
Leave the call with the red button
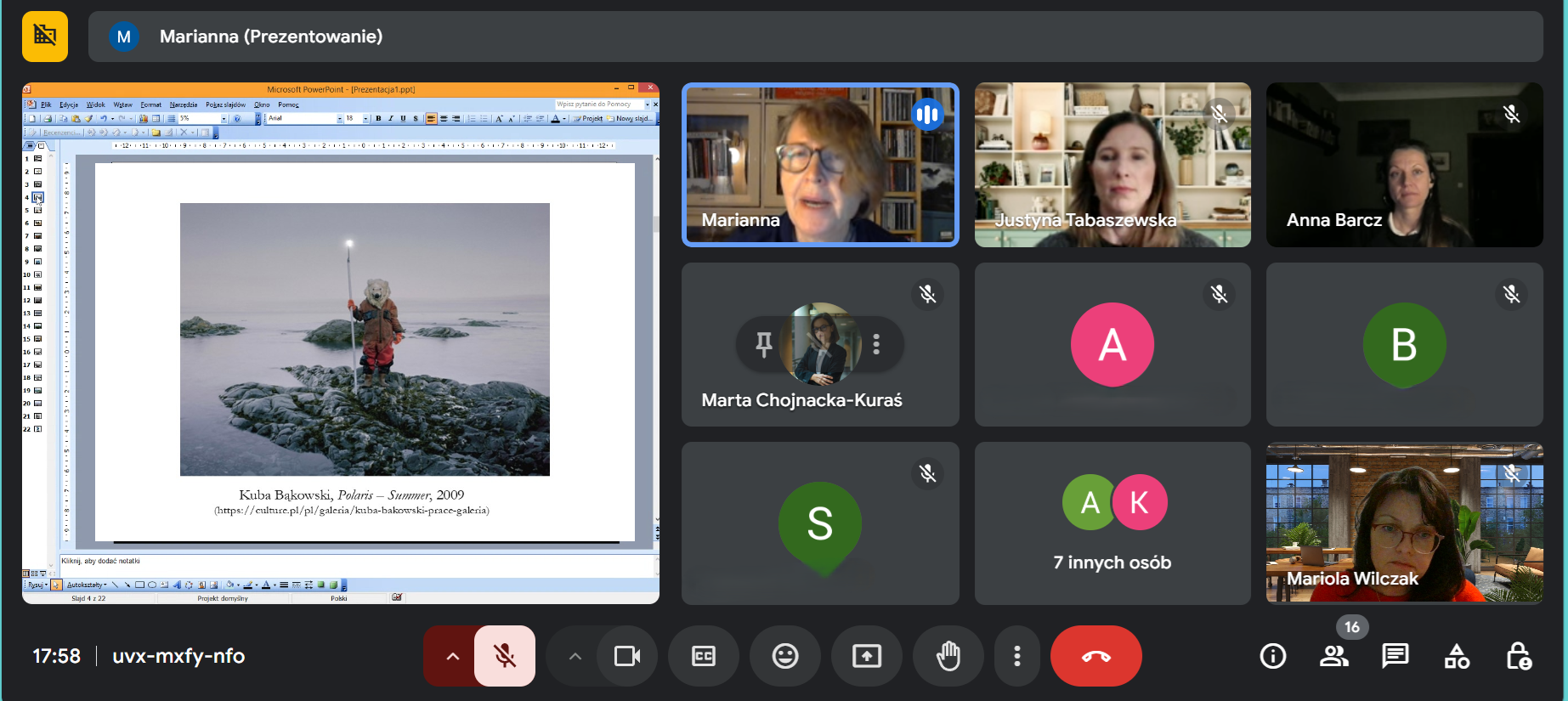pyautogui.click(x=1095, y=656)
